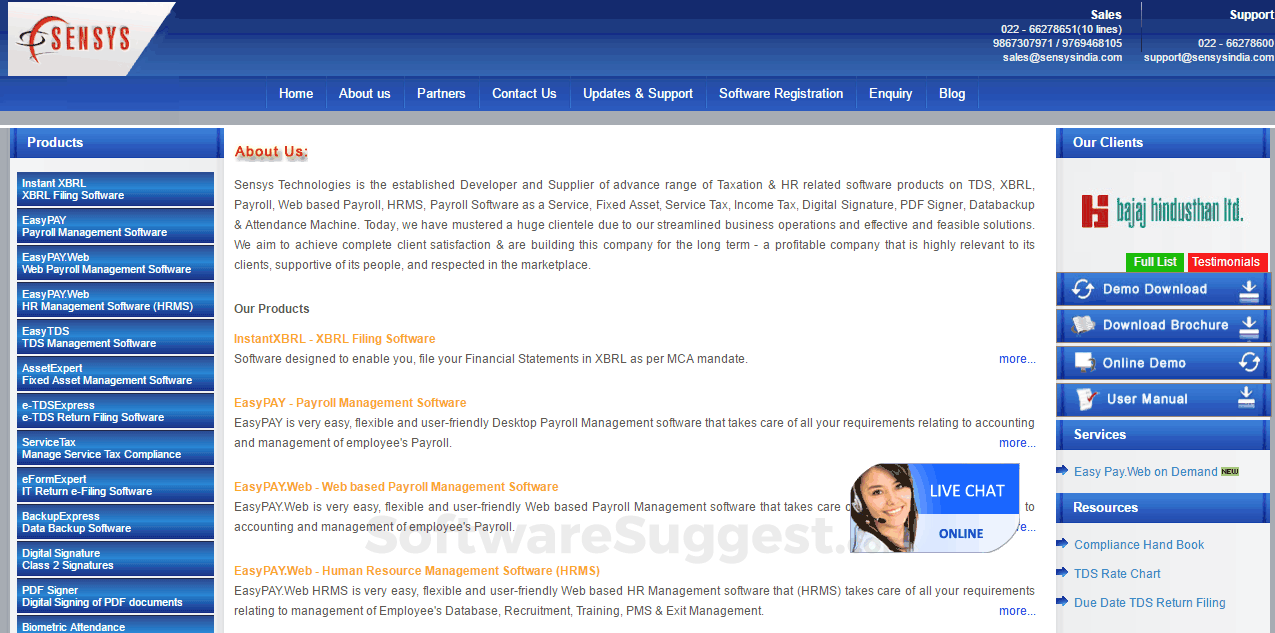Viewport: 1275px width, 633px height.
Task: Click monitor icon on Online Demo
Action: pyautogui.click(x=1085, y=362)
